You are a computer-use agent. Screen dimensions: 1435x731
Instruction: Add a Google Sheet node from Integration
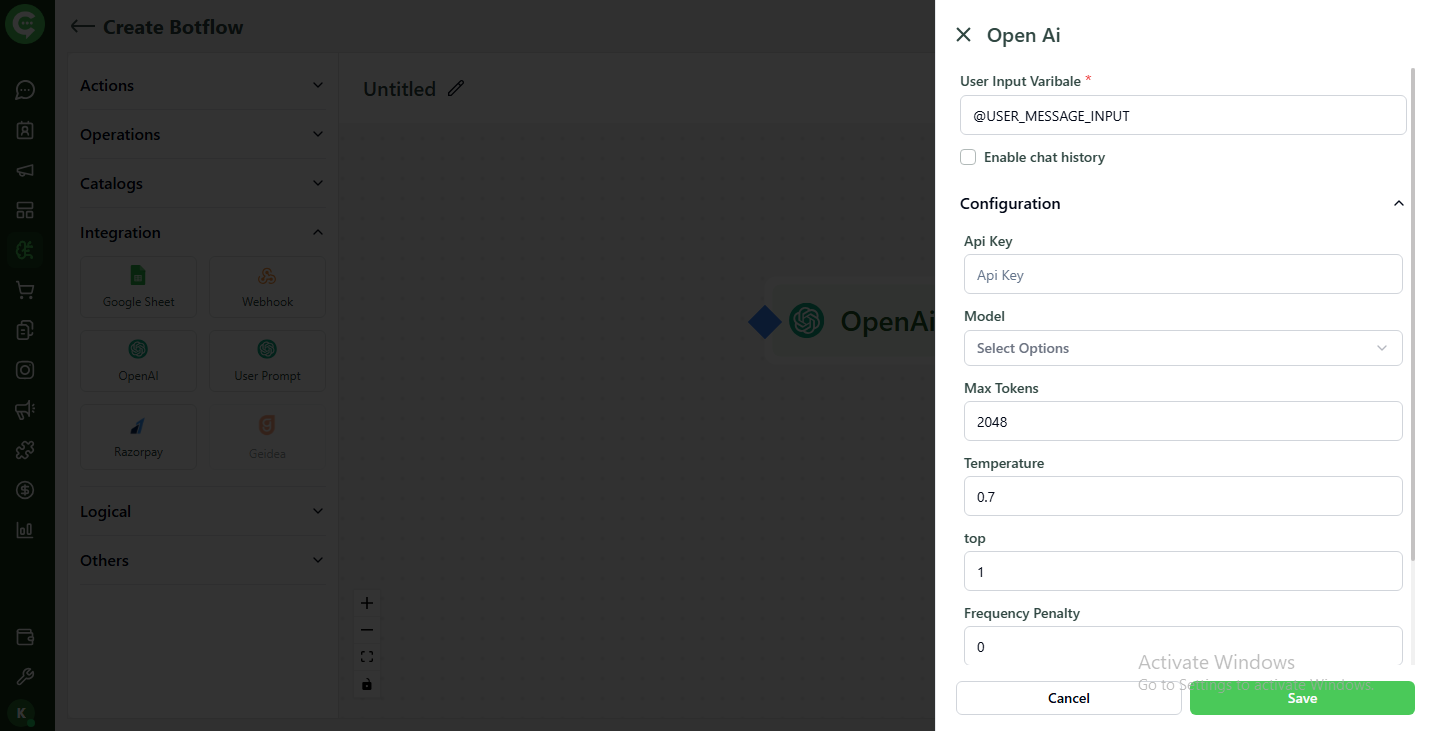tap(138, 287)
